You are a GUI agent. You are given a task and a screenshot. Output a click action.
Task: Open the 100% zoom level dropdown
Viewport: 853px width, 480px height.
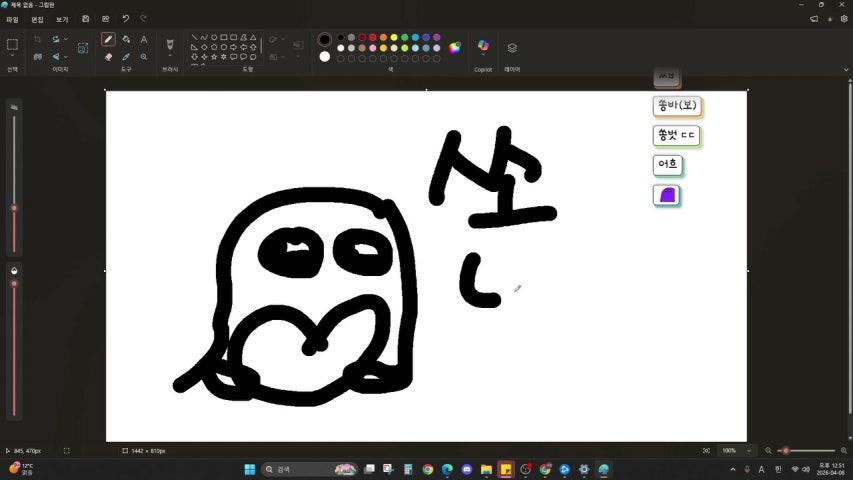click(x=749, y=451)
